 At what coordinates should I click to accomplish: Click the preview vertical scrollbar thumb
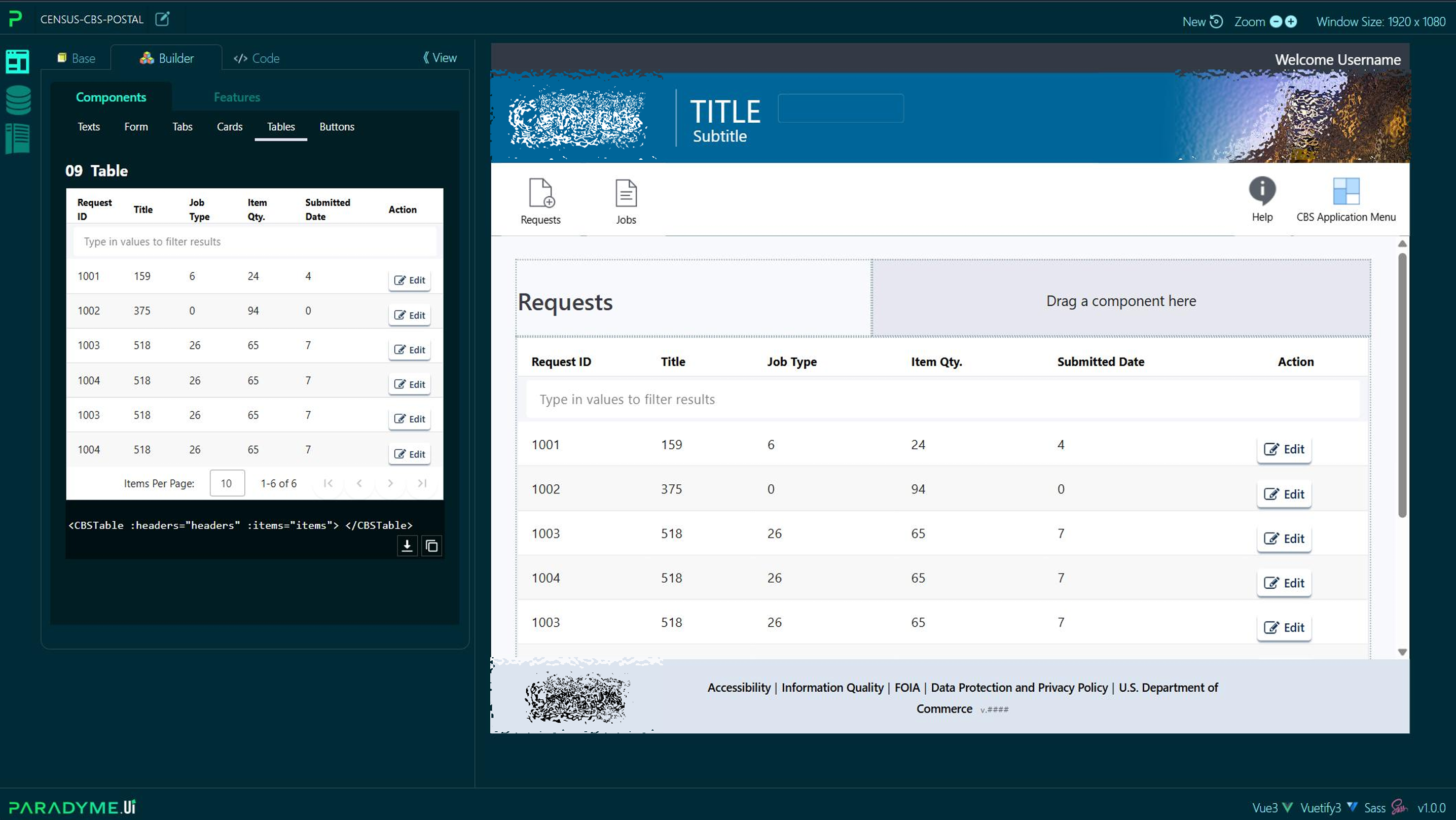click(1402, 384)
